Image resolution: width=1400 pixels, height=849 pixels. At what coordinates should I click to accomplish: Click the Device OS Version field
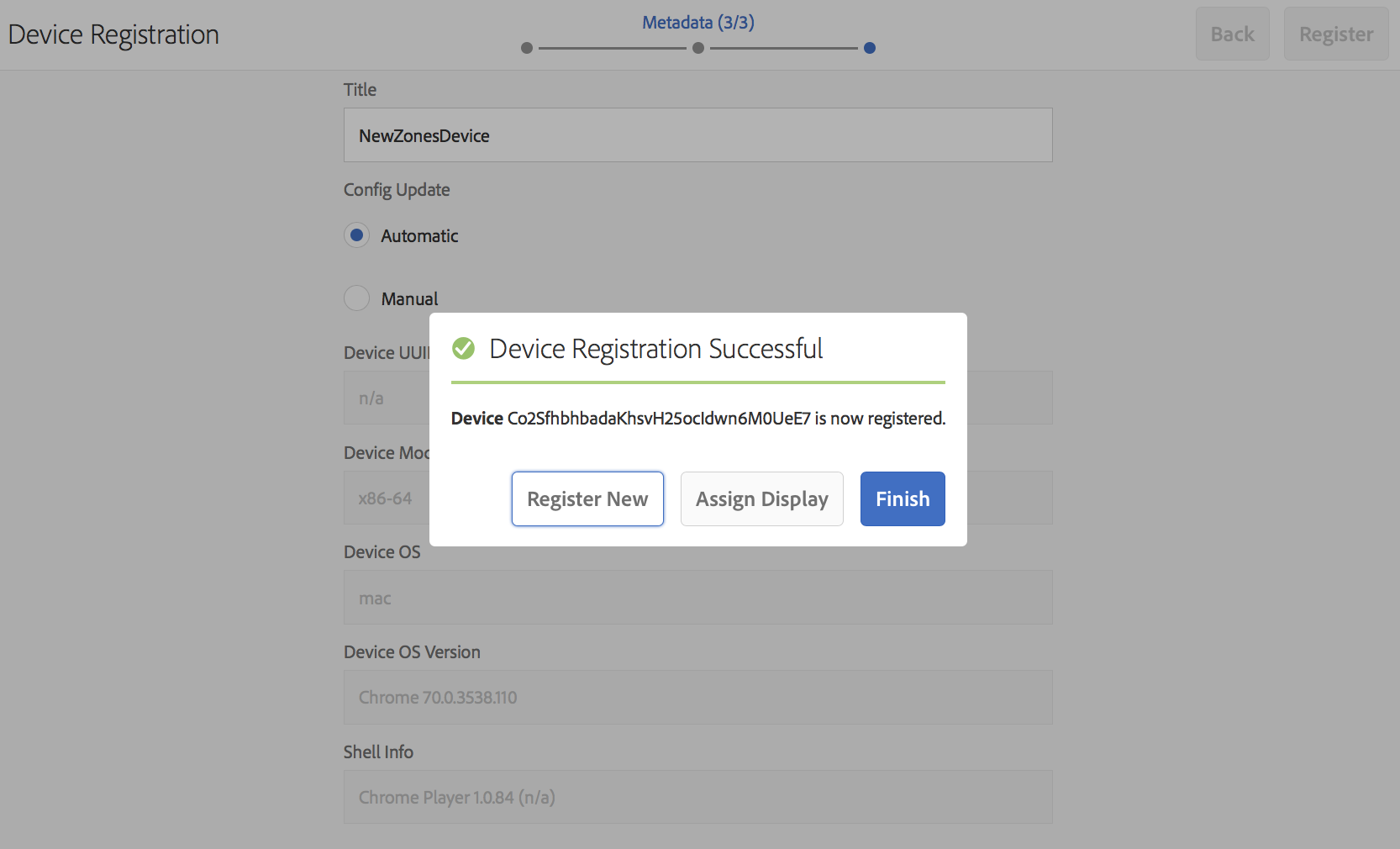[697, 697]
